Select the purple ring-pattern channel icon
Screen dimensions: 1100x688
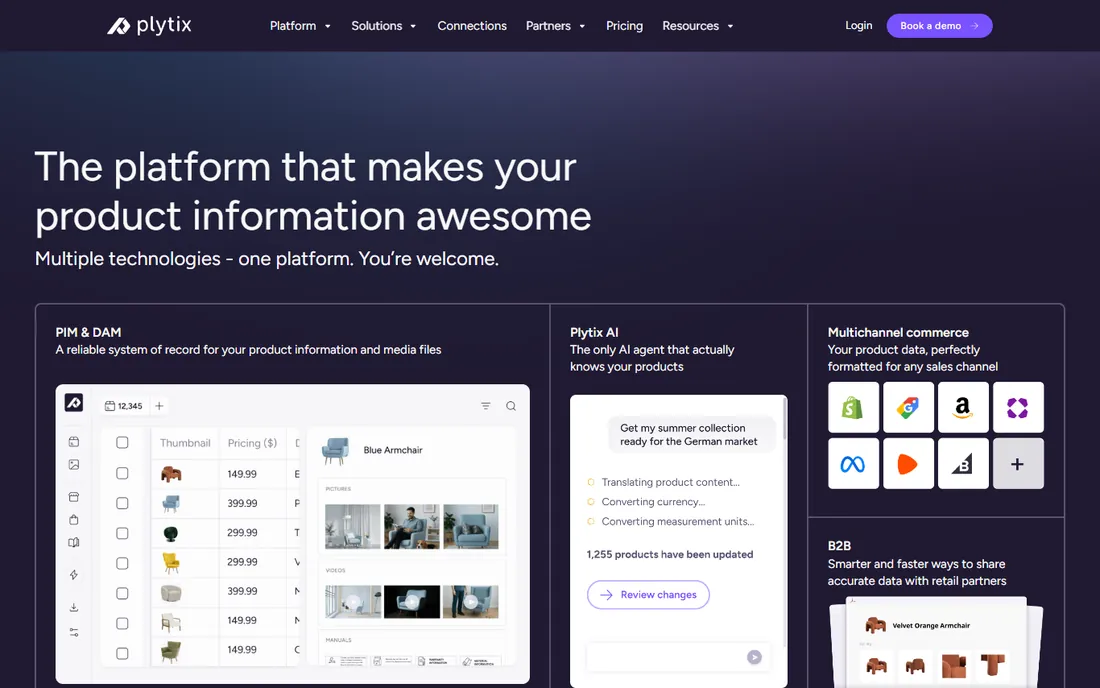1018,407
